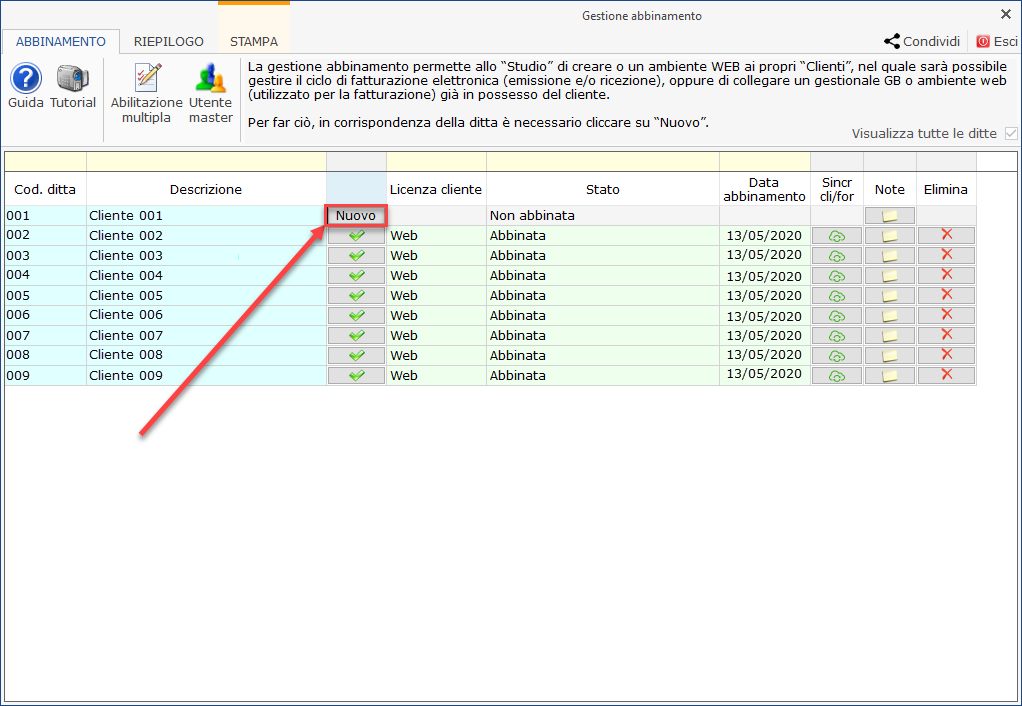Delete pairing for Cliente 003
The width and height of the screenshot is (1022, 706).
tap(946, 255)
